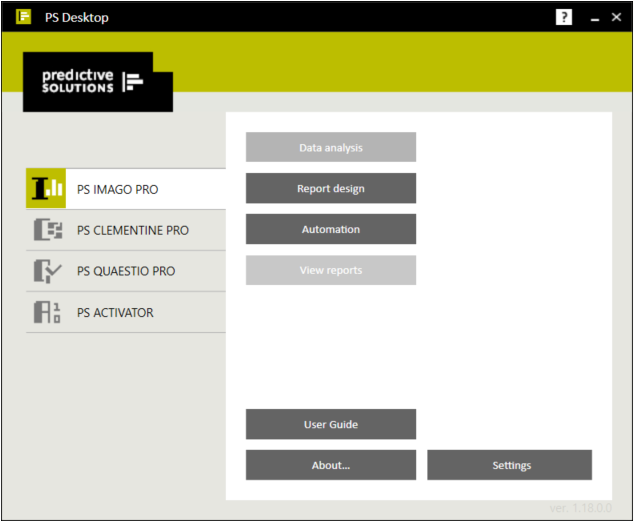The width and height of the screenshot is (634, 522).
Task: Click the View reports button
Action: 331,270
